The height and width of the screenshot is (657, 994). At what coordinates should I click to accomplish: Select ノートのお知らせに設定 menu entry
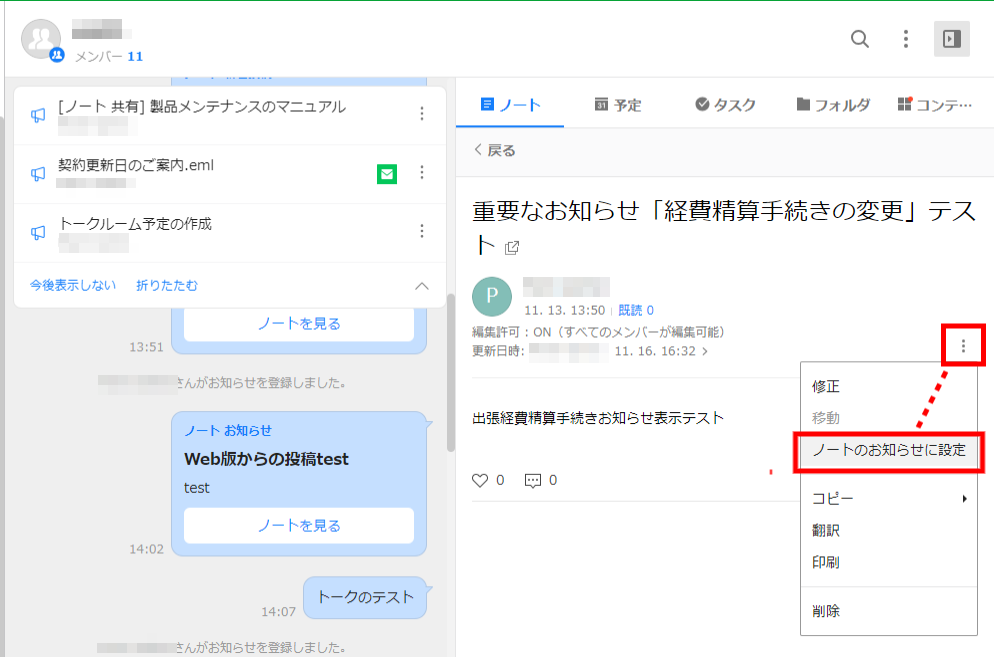click(x=888, y=450)
